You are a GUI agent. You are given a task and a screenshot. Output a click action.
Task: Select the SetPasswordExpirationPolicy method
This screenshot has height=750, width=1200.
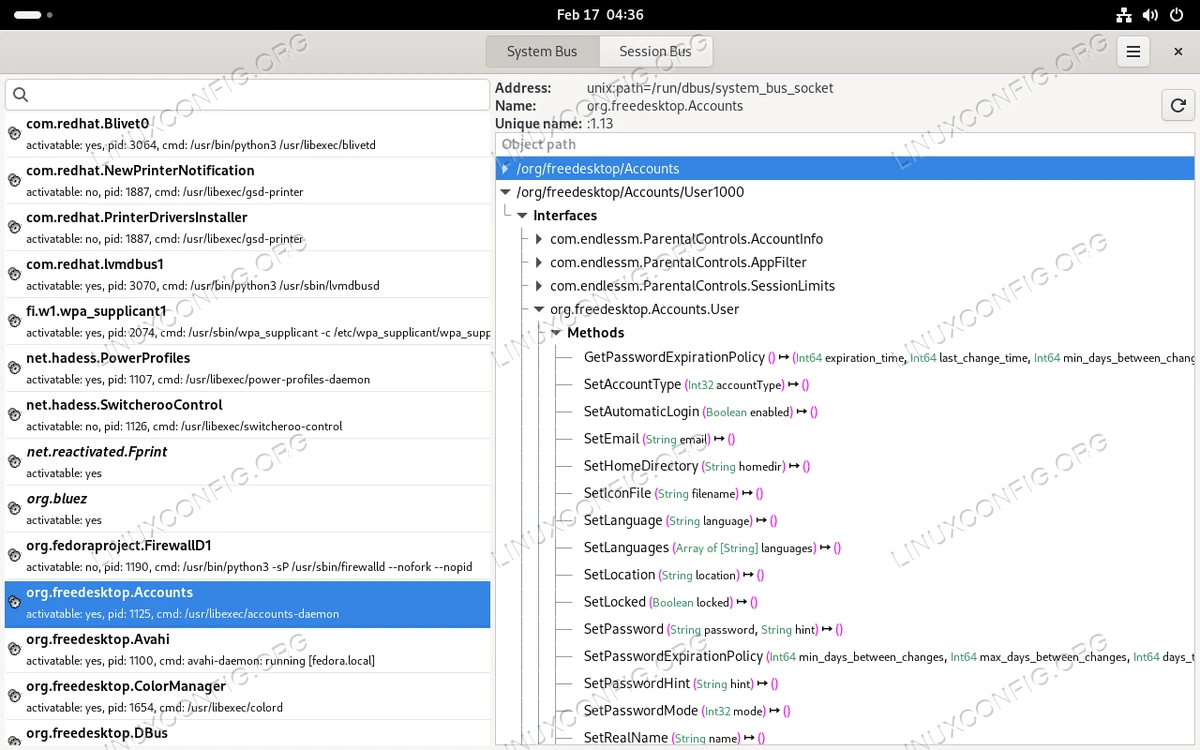click(x=673, y=656)
